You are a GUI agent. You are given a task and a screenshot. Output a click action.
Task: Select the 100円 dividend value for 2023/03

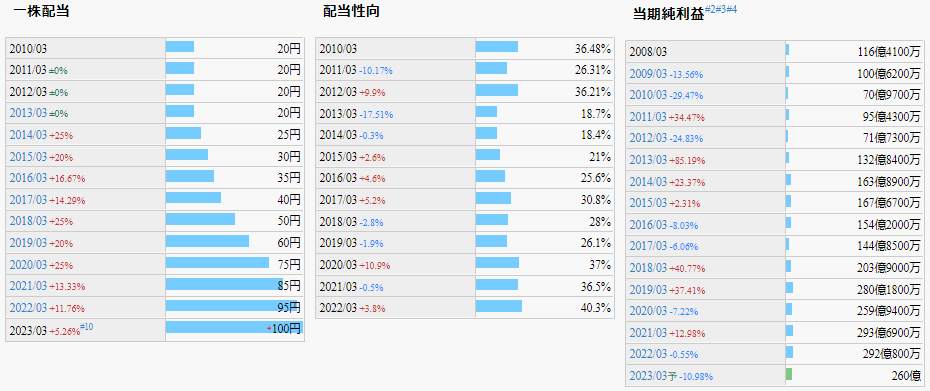pos(286,328)
